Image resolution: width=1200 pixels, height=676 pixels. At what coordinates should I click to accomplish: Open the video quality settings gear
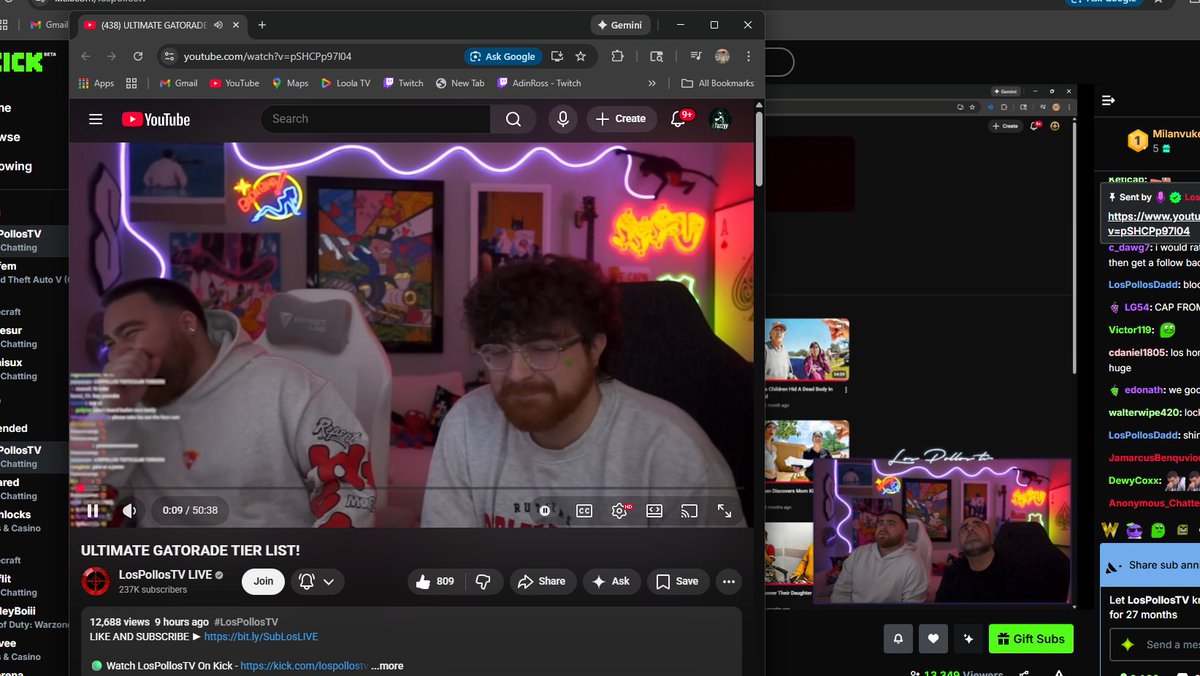pos(619,510)
